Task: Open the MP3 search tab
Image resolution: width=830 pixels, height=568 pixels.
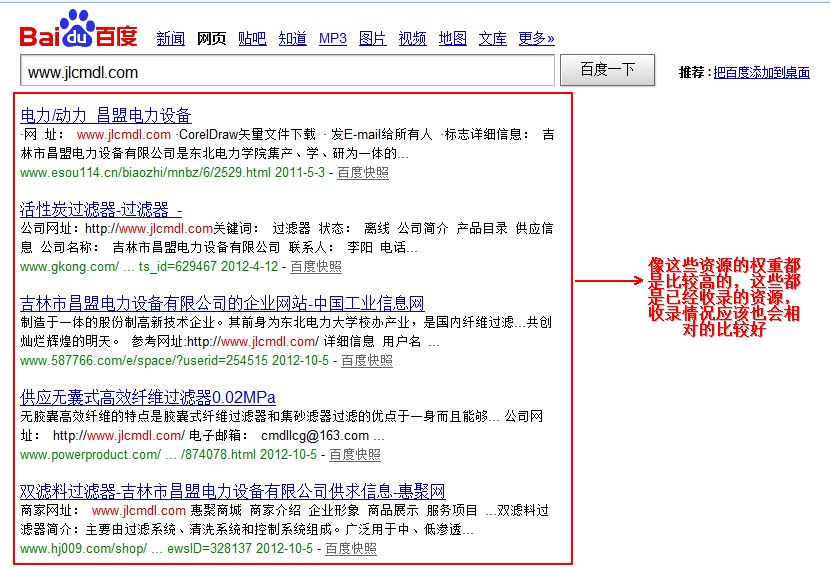Action: [333, 39]
